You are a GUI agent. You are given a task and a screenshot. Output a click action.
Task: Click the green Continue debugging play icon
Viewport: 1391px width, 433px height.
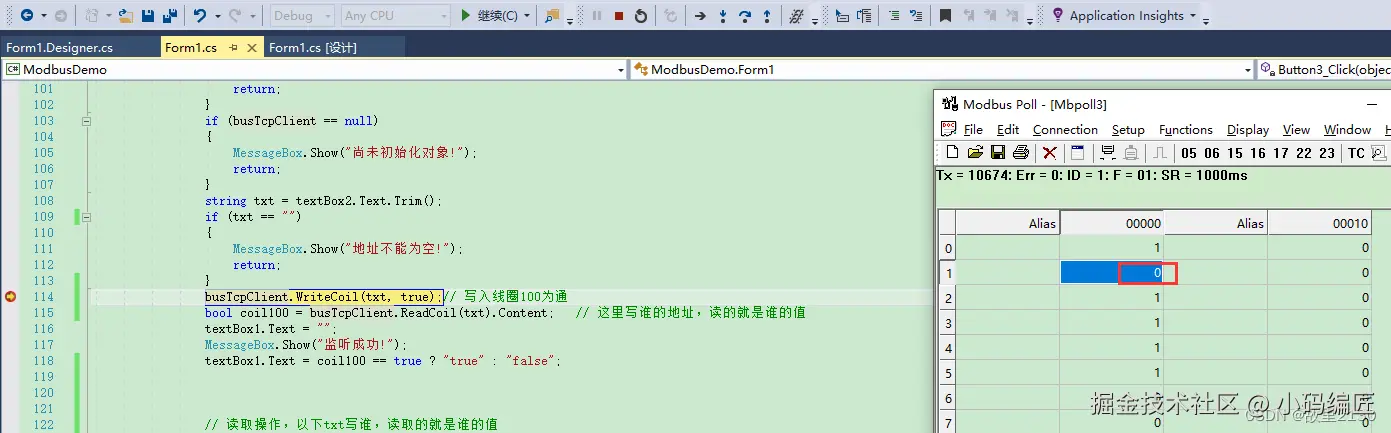466,16
